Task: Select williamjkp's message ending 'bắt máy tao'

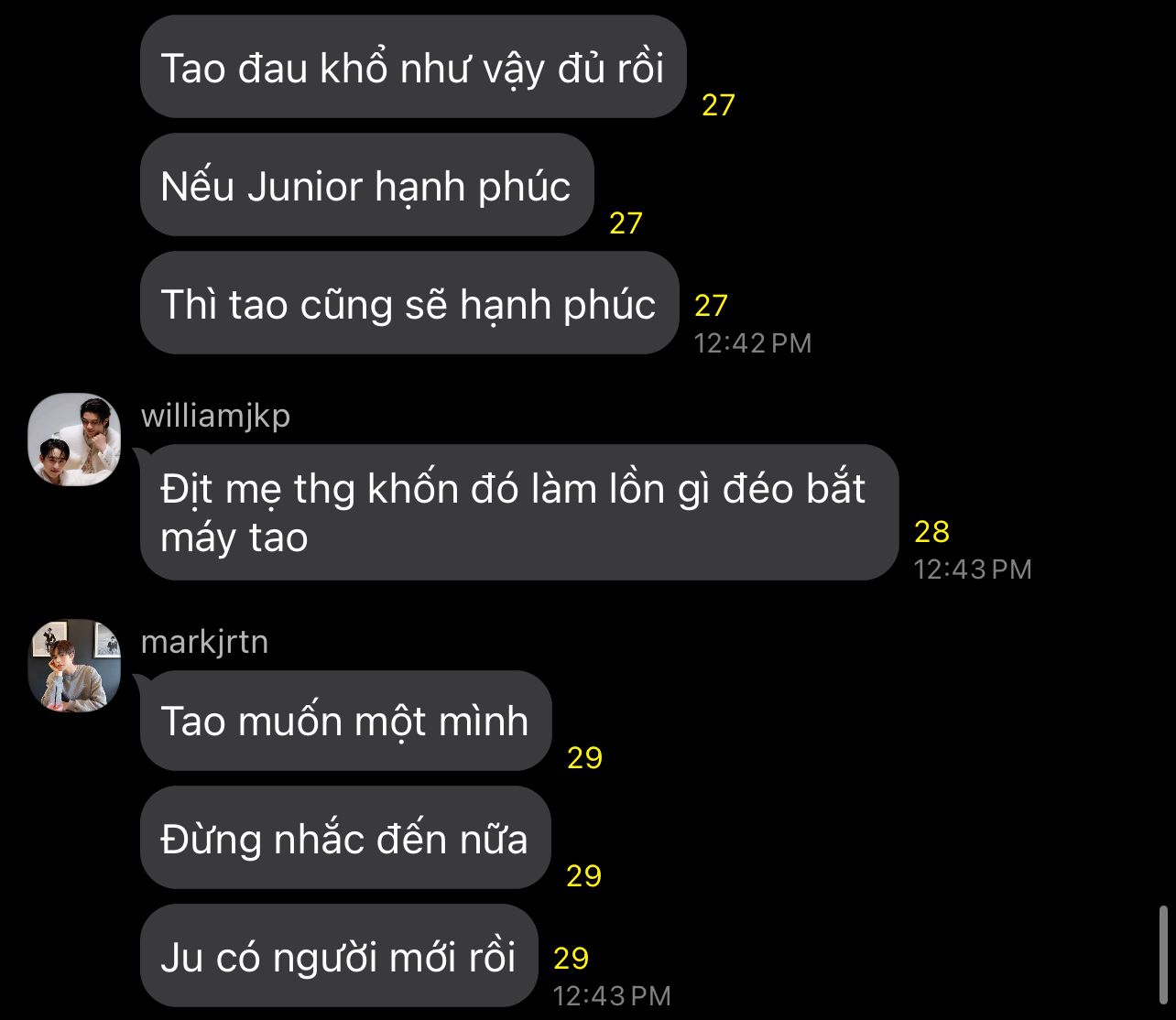Action: [519, 513]
